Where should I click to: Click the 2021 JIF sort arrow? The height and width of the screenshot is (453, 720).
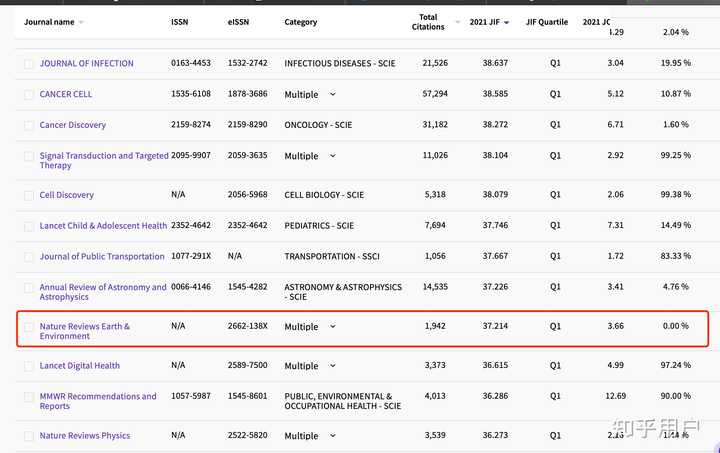coord(506,22)
